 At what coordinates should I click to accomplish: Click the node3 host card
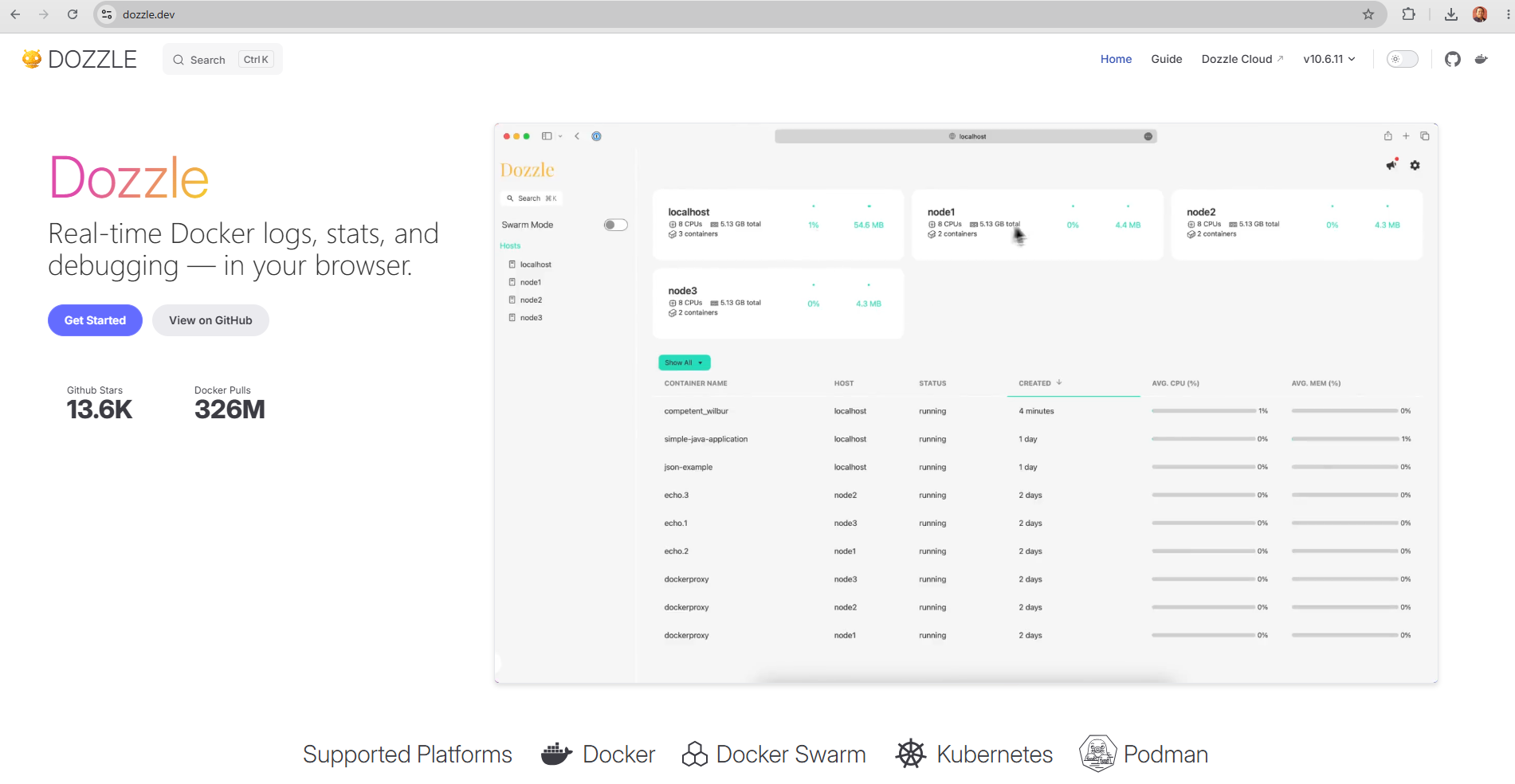778,304
